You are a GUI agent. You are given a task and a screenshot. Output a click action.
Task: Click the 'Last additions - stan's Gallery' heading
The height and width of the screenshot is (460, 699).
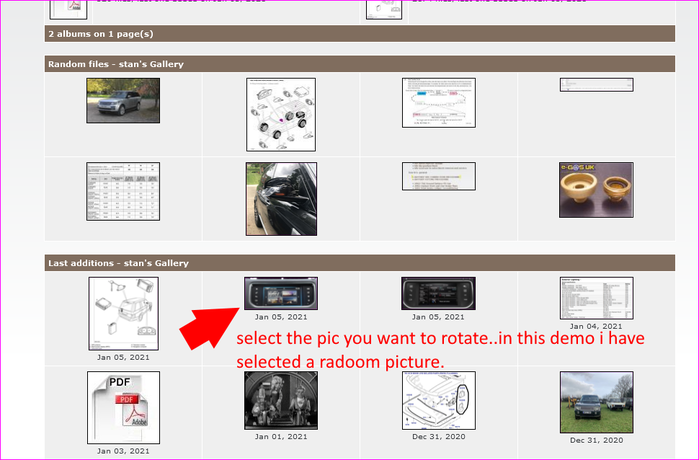point(119,263)
